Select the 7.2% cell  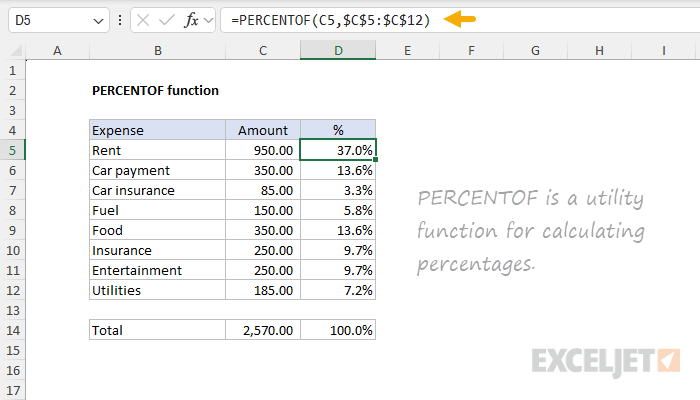pyautogui.click(x=338, y=290)
